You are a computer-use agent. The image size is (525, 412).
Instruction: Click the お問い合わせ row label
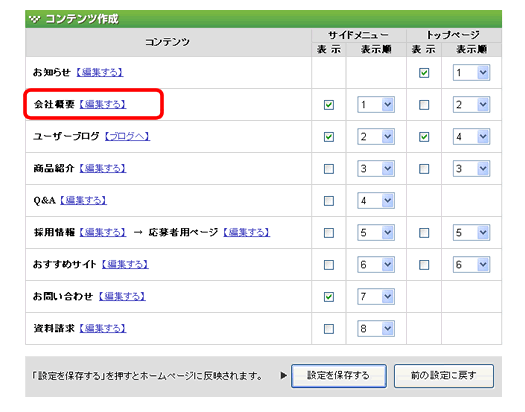coord(63,296)
